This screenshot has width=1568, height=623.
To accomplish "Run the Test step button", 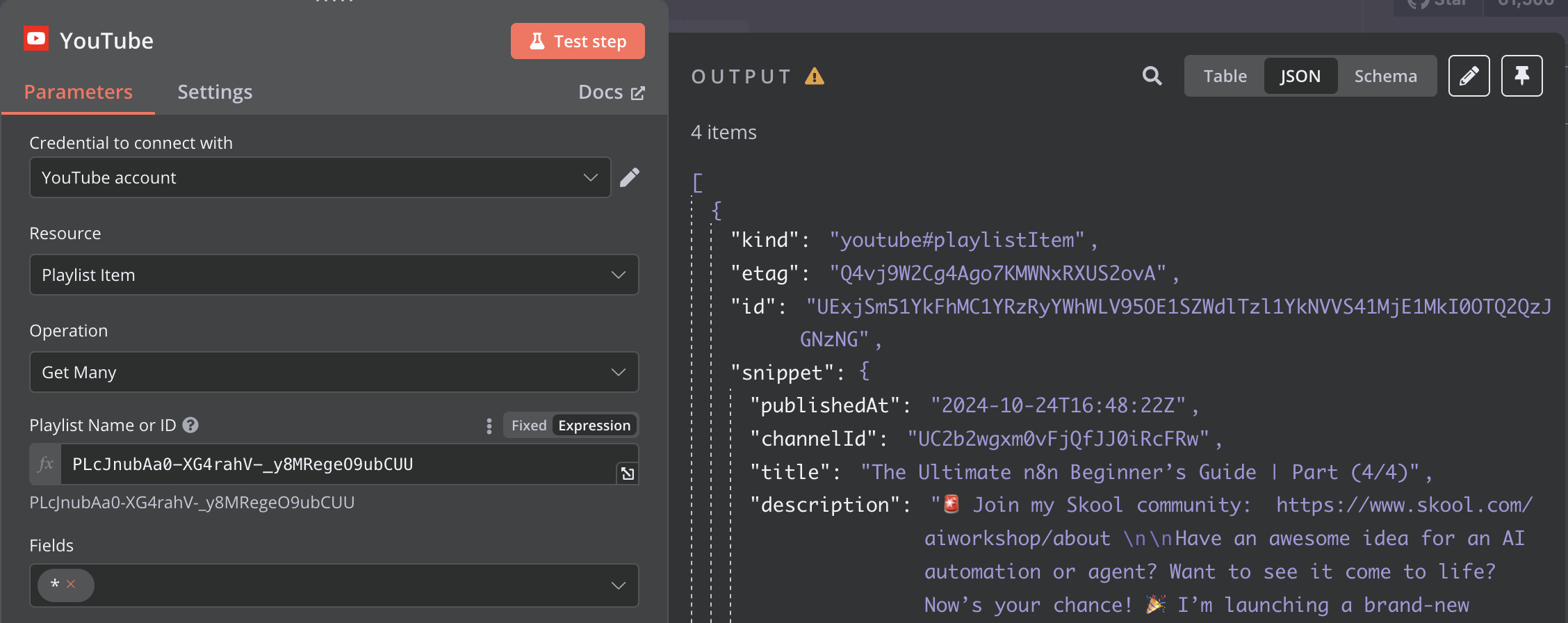I will pyautogui.click(x=578, y=42).
